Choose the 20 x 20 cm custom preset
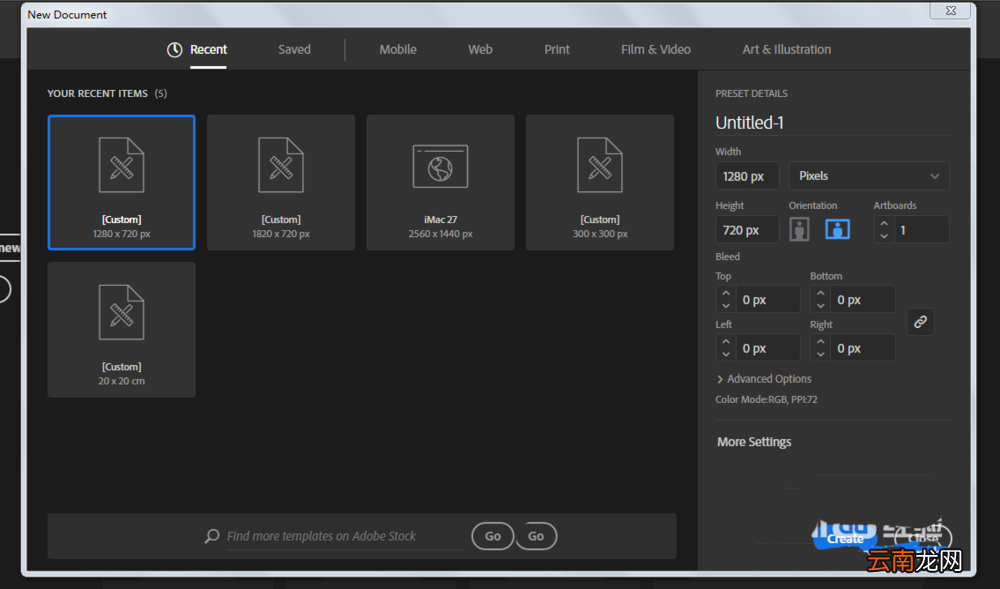 [x=121, y=330]
